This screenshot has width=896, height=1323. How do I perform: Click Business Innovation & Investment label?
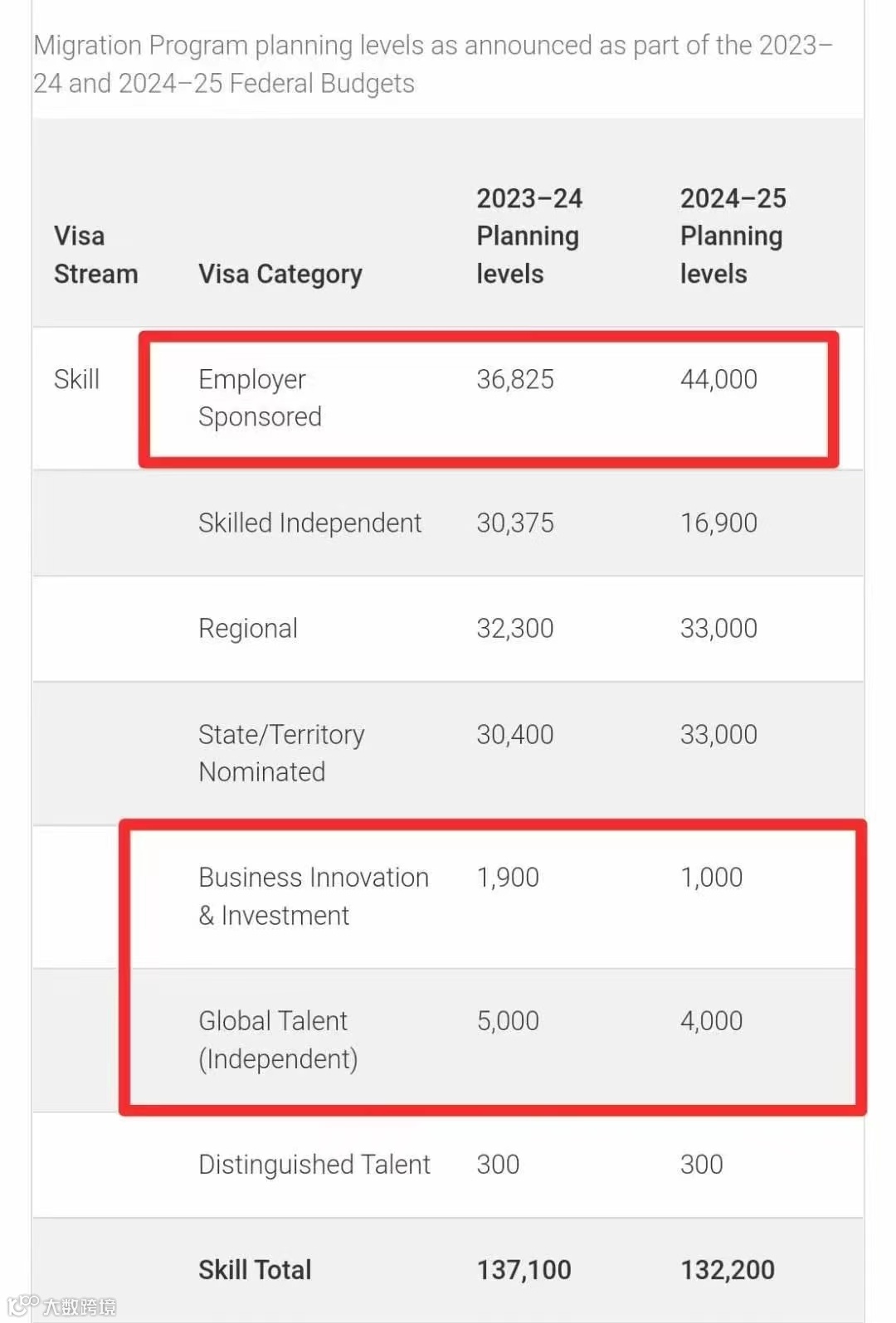pos(313,896)
